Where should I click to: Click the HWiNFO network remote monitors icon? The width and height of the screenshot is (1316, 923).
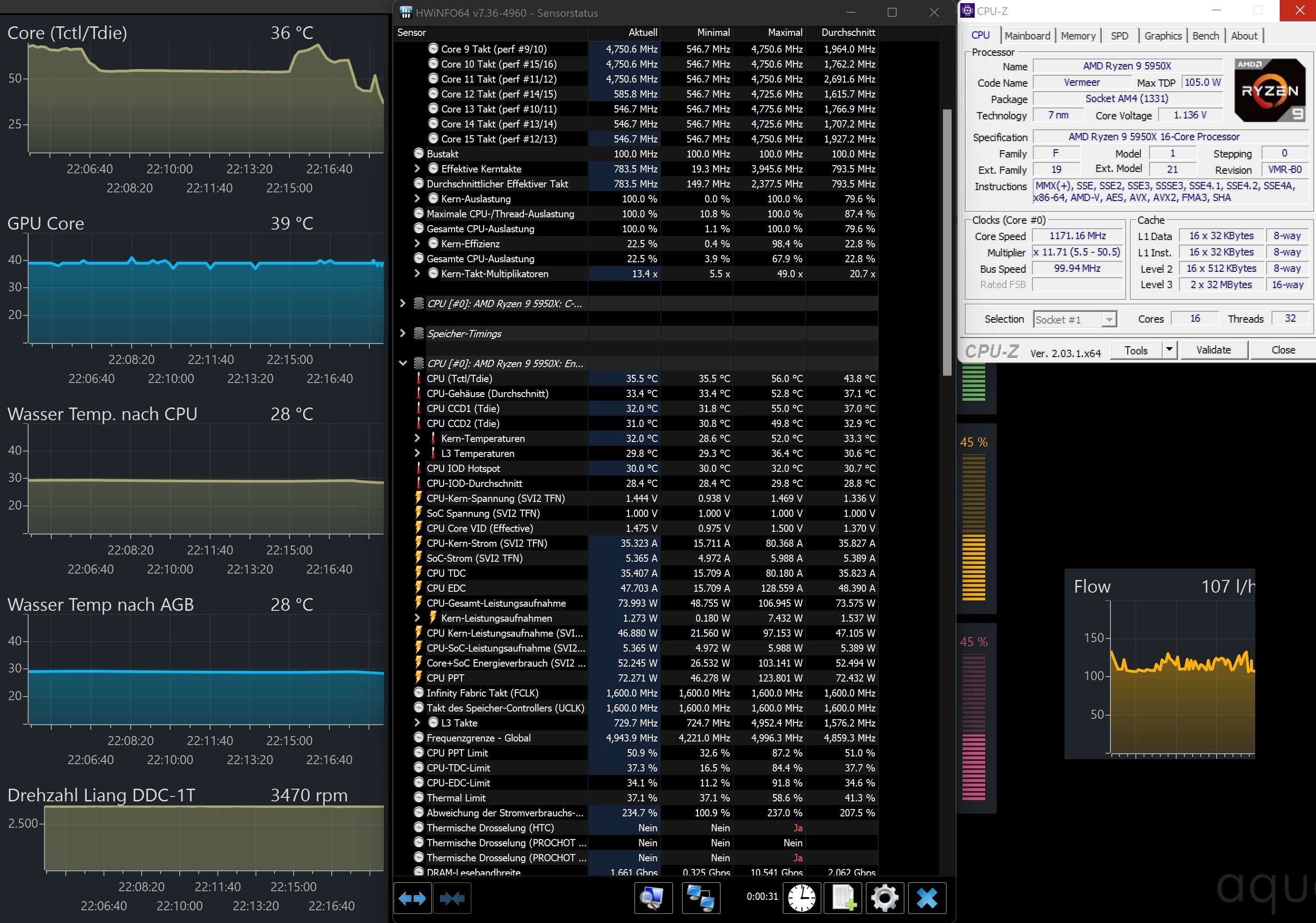pos(700,898)
